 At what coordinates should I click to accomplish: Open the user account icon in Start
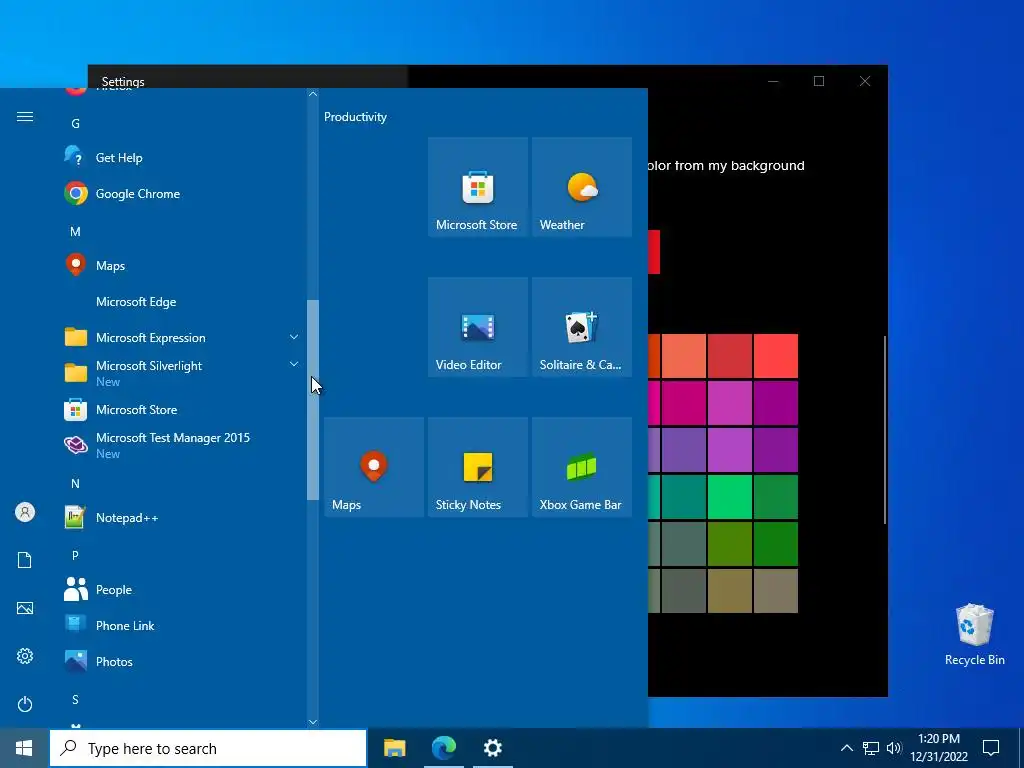(25, 512)
